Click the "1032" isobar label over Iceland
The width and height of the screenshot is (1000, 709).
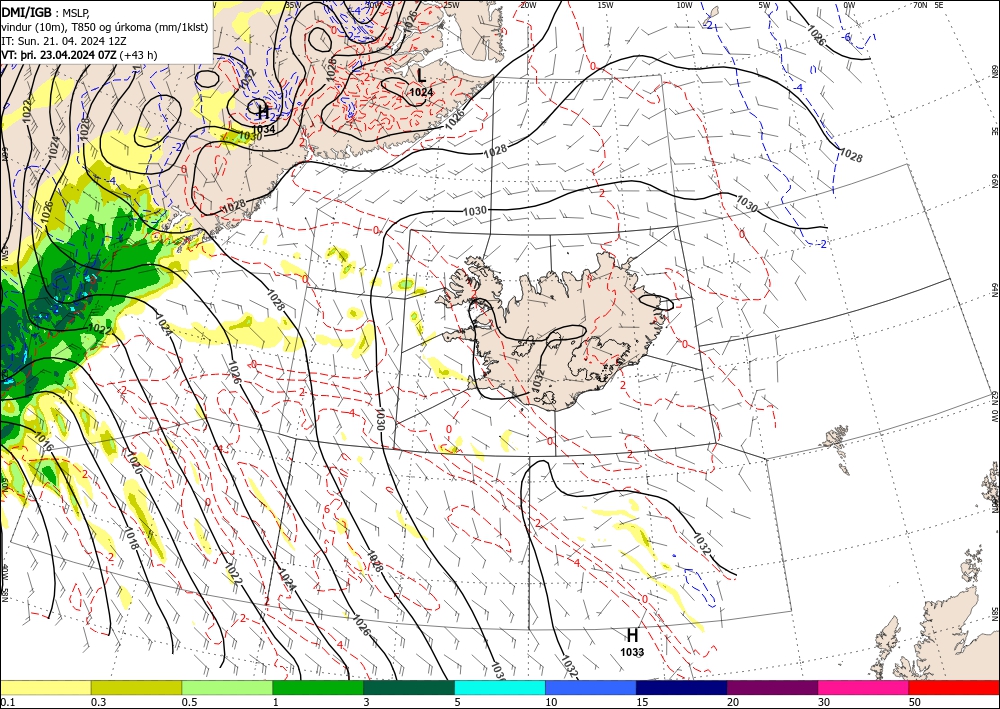538,380
